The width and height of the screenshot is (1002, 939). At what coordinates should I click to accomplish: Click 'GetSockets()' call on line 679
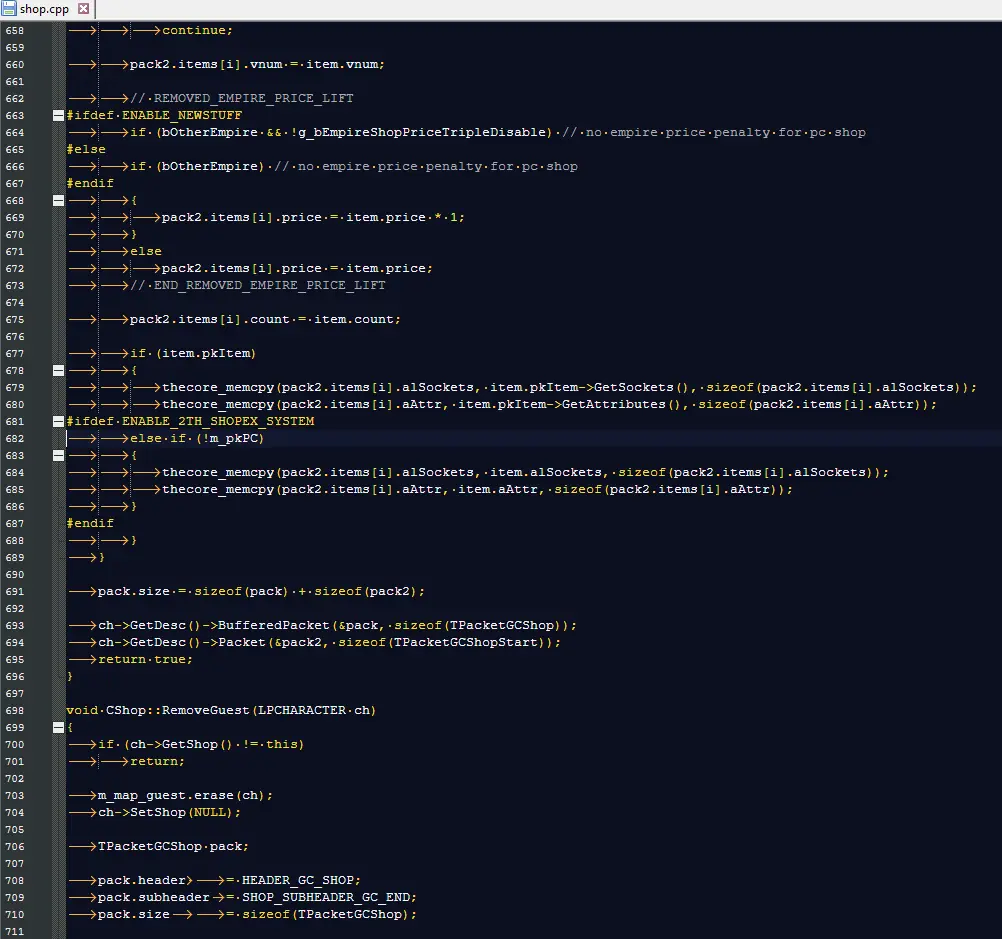tap(640, 387)
